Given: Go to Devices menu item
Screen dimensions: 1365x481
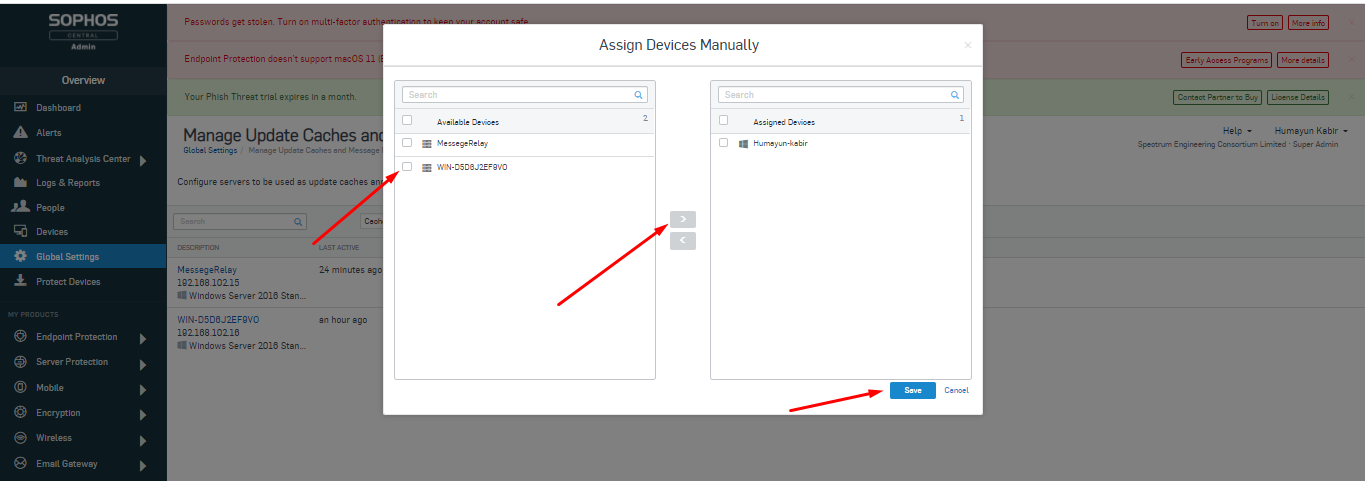Looking at the screenshot, I should (52, 232).
